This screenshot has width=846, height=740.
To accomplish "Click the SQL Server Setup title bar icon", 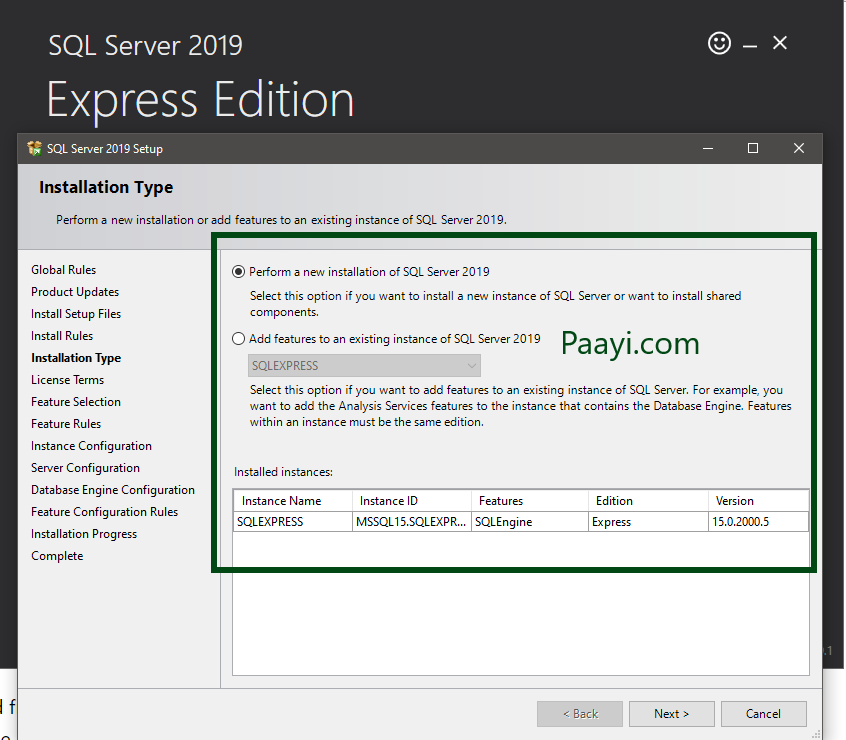I will point(35,148).
